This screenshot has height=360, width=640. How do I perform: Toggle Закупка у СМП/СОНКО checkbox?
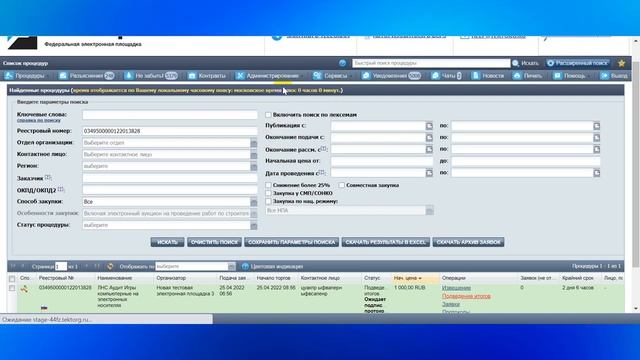268,193
